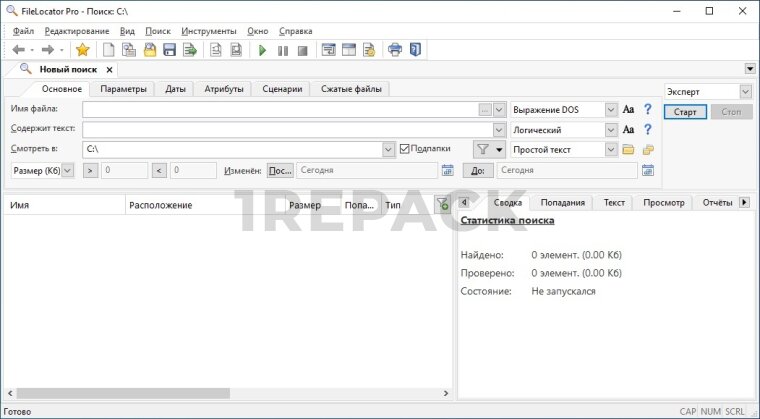
Task: Open the Инструменты menu
Action: click(209, 31)
